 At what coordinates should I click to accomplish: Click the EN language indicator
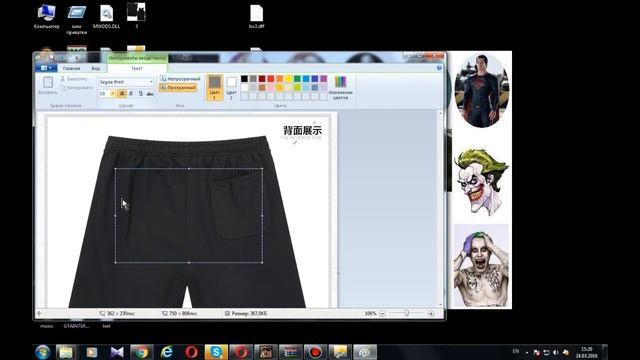[516, 351]
